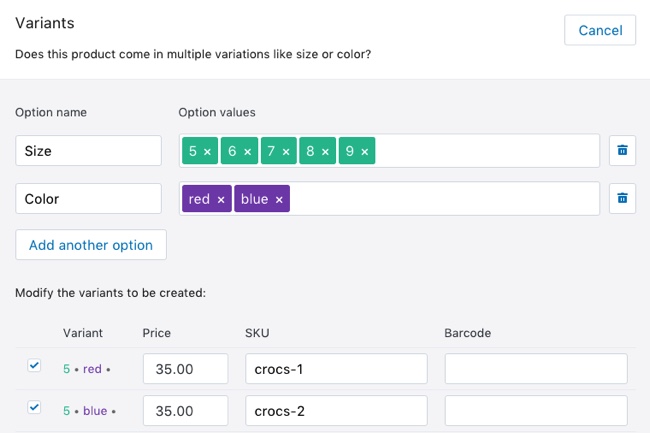Click barcode field for 5 red variant
The height and width of the screenshot is (433, 650).
tap(536, 368)
